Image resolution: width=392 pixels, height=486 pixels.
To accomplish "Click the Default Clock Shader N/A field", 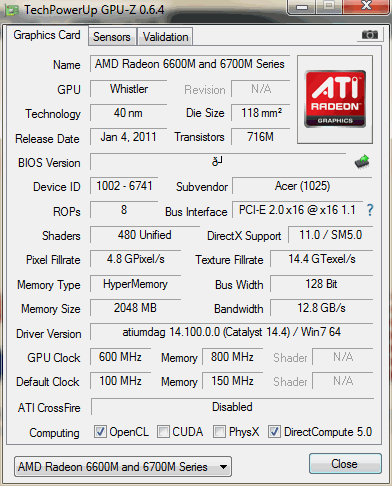I will (343, 381).
